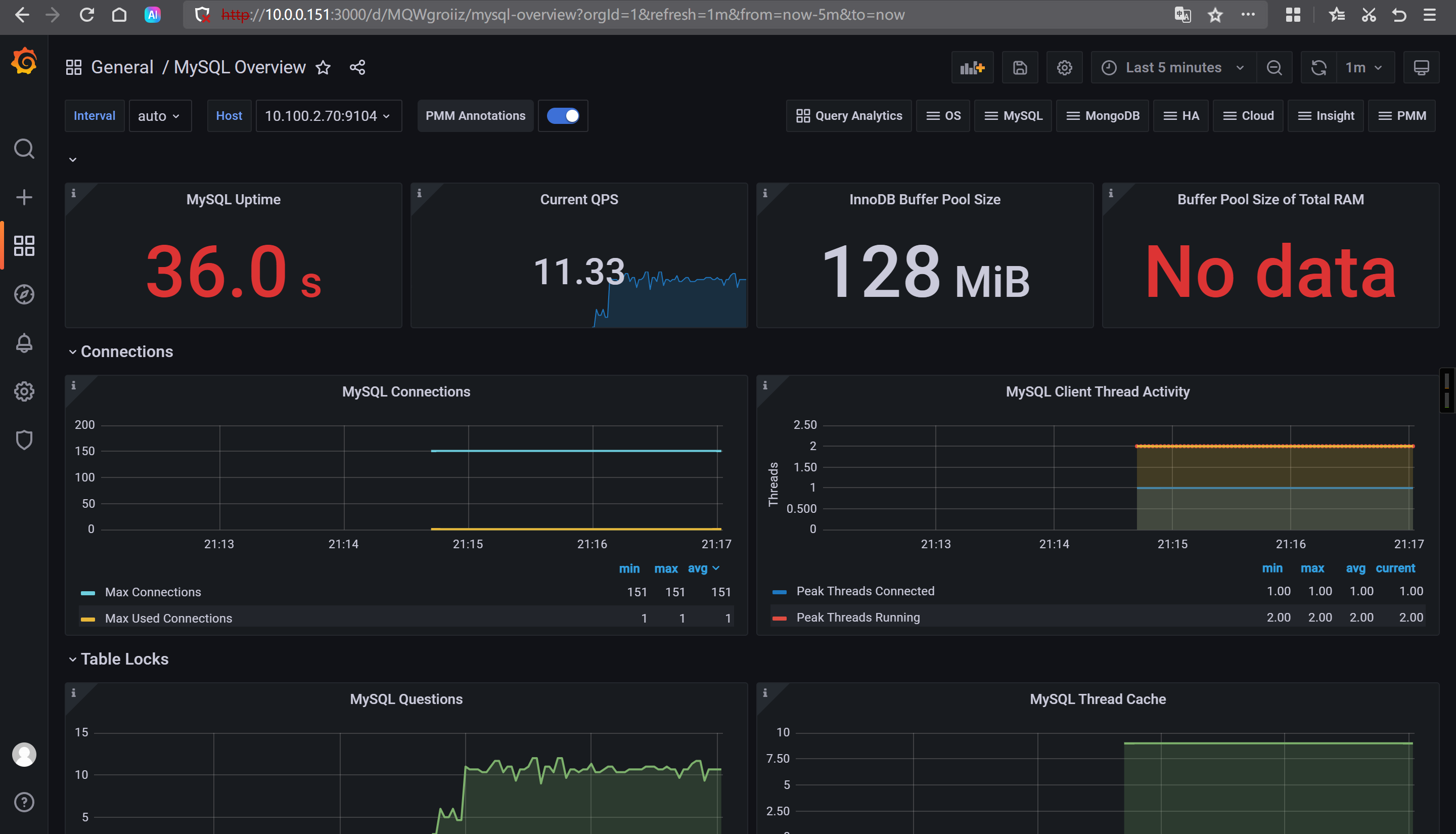Image resolution: width=1456 pixels, height=834 pixels.
Task: Click the Query Analytics link
Action: (x=848, y=116)
